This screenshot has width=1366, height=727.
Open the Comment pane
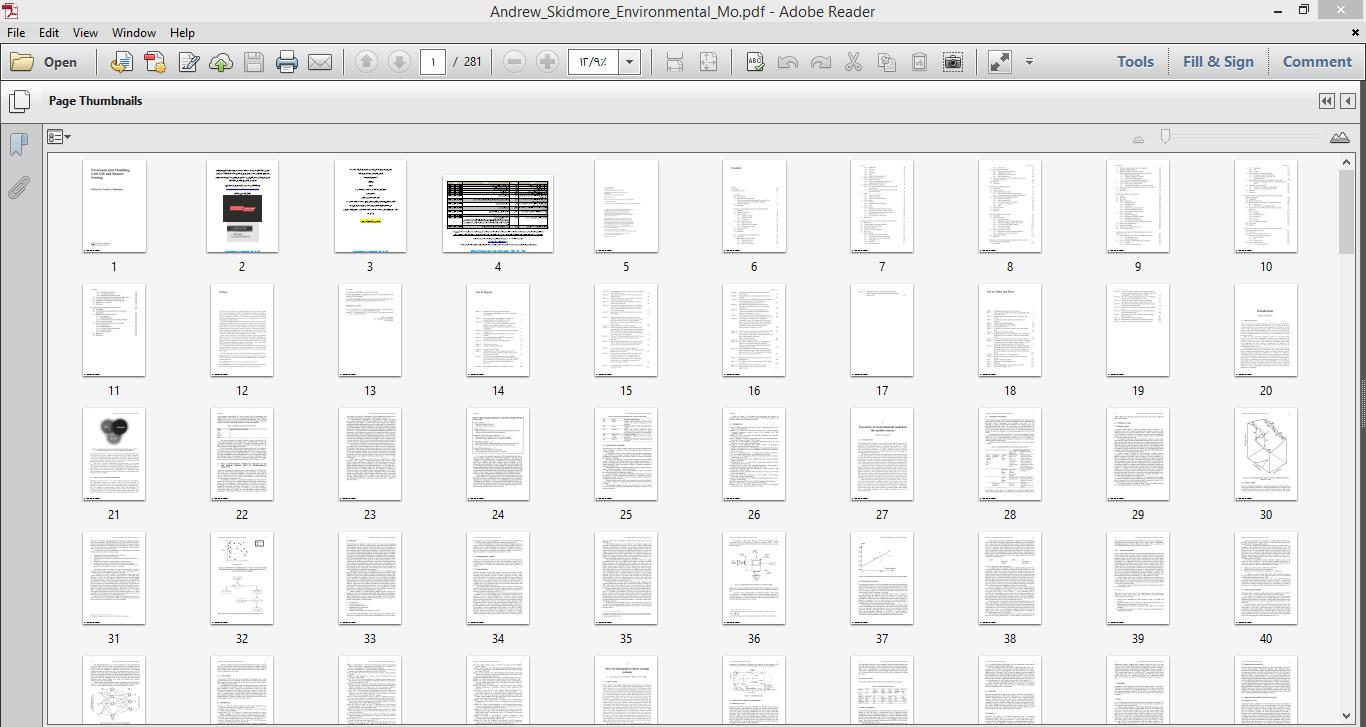pos(1317,62)
